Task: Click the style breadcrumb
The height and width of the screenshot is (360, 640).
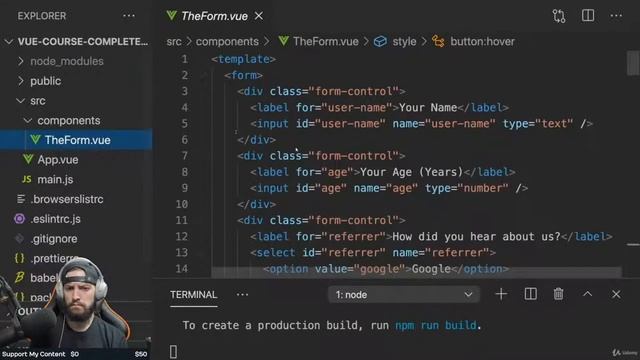Action: coord(404,42)
